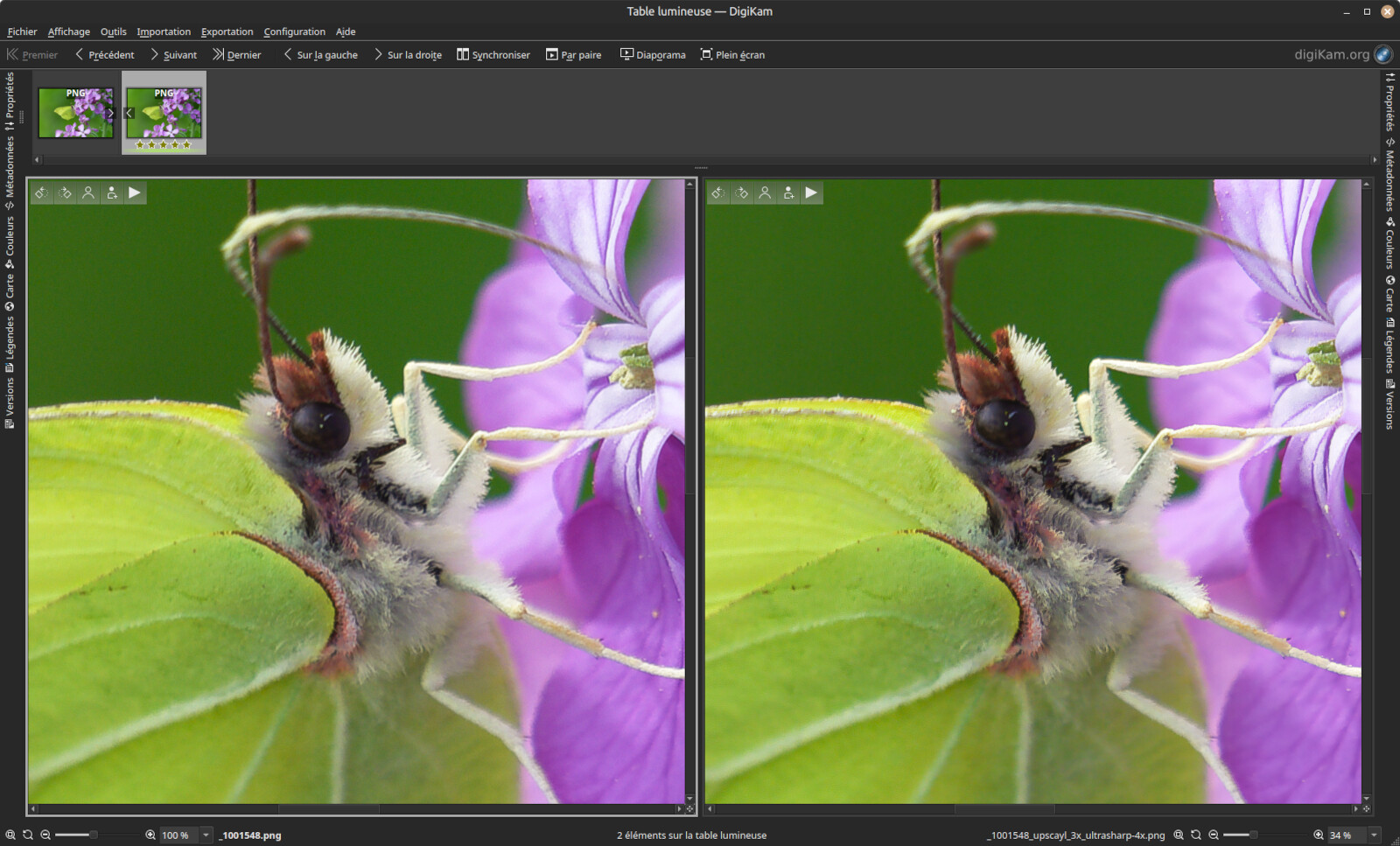Image resolution: width=1400 pixels, height=846 pixels.
Task: Open the Outils menu
Action: tap(114, 31)
